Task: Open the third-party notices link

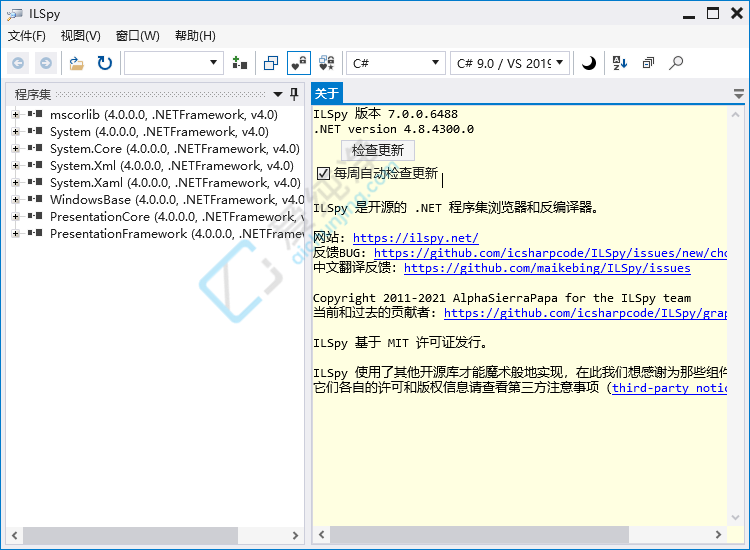Action: (669, 388)
